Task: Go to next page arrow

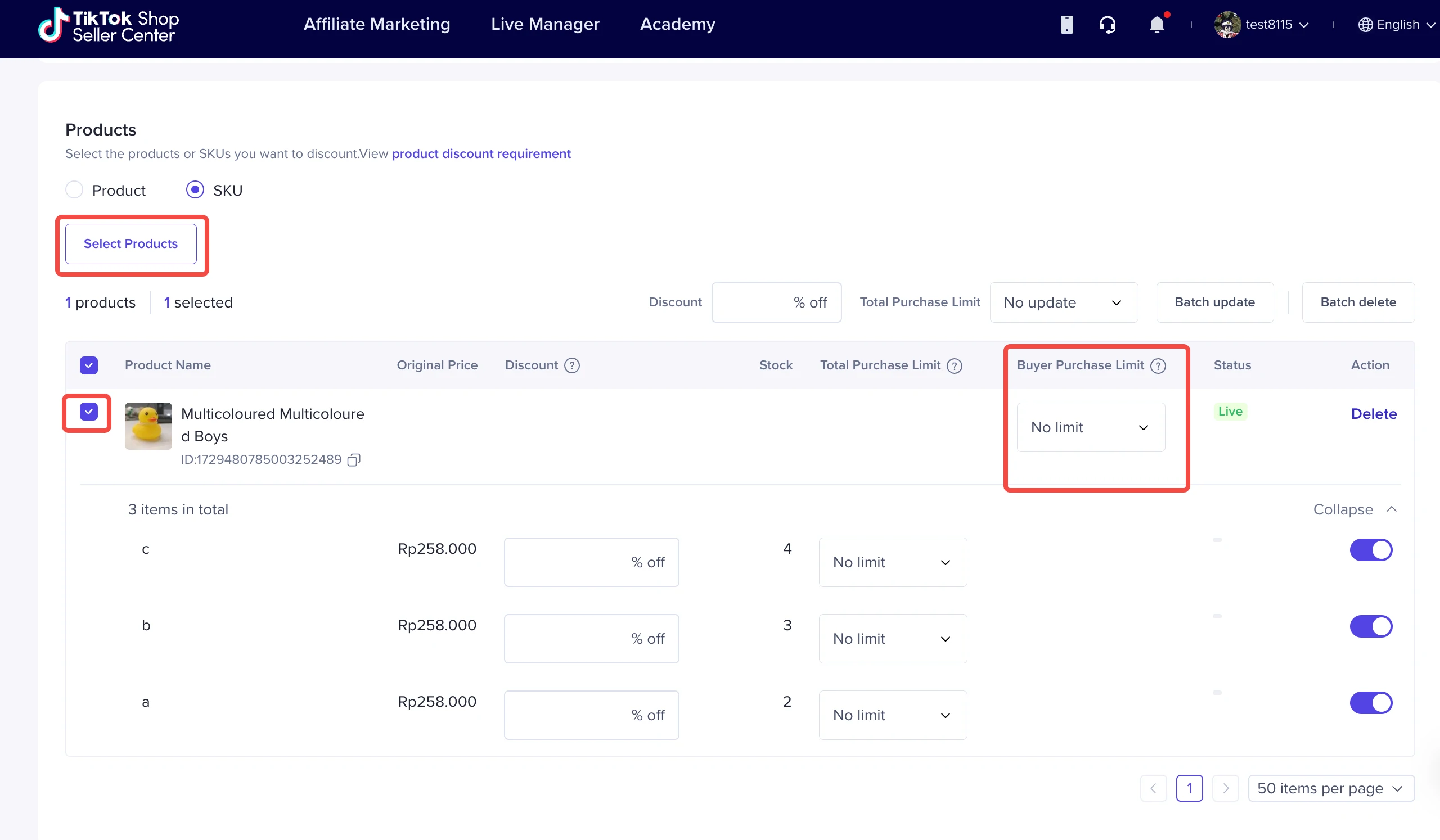Action: (x=1225, y=788)
